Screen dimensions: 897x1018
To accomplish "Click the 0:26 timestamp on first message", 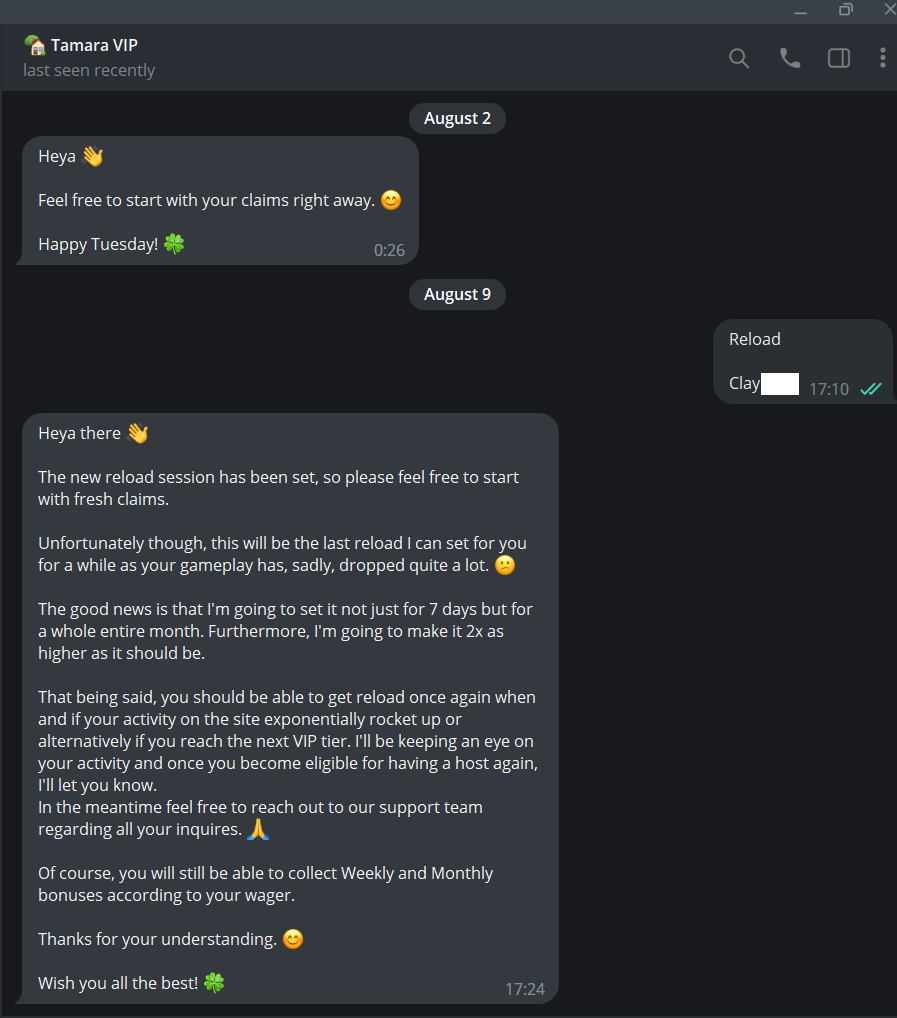I will coord(389,250).
